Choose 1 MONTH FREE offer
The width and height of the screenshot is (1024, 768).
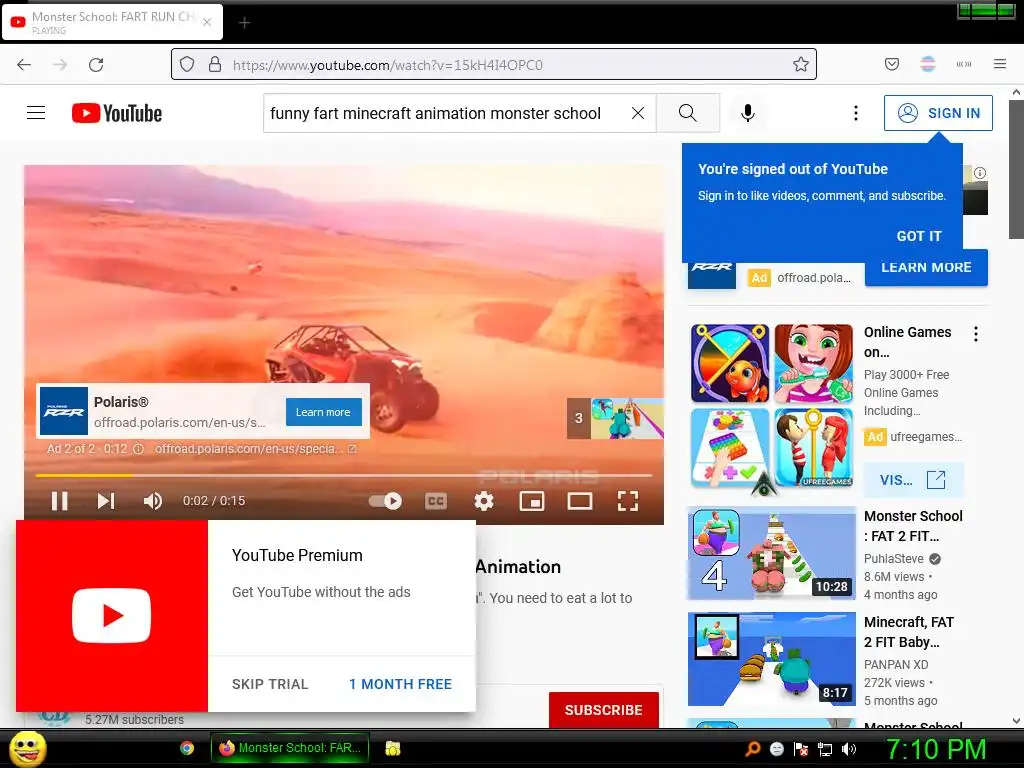point(400,684)
